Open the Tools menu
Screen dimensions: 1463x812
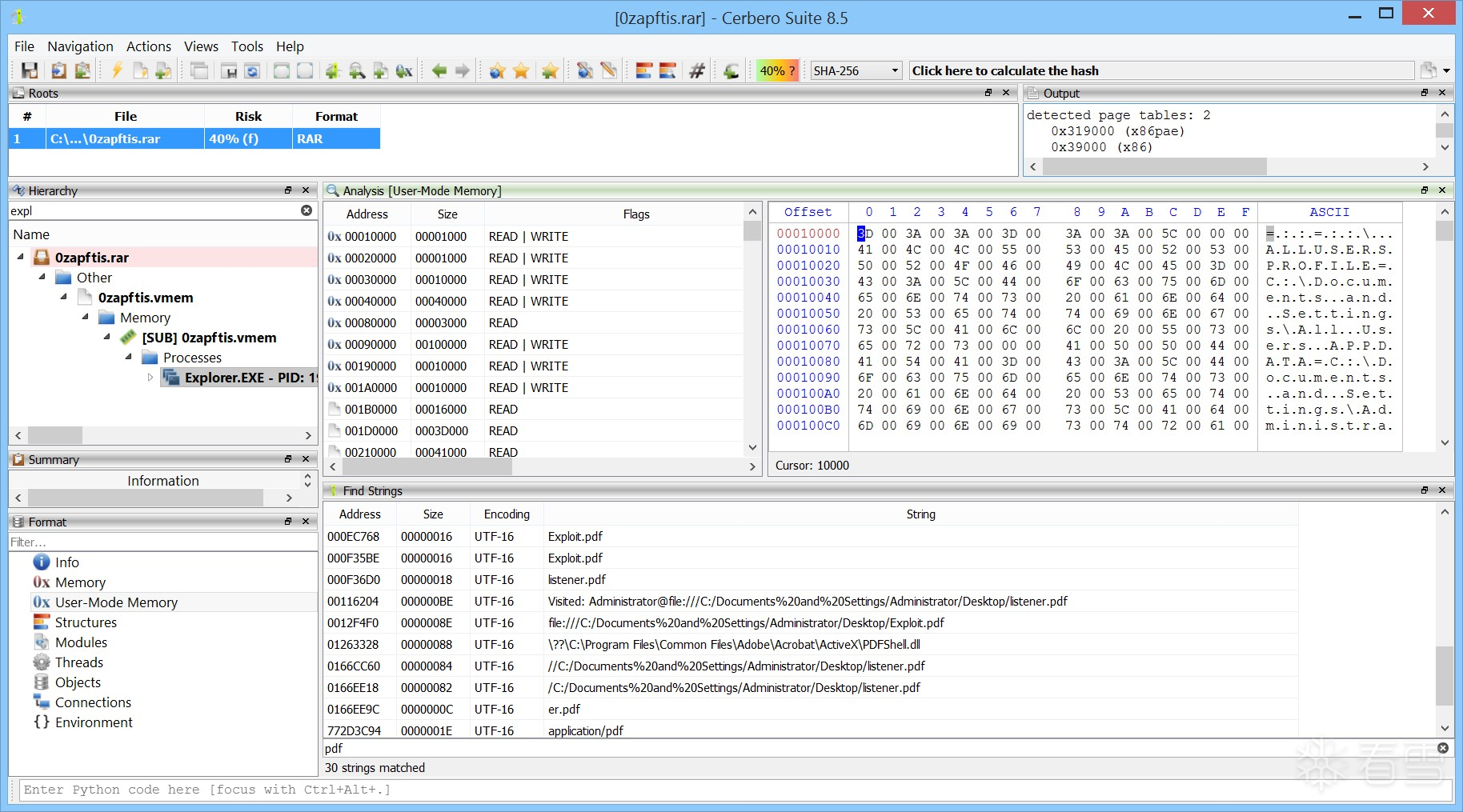coord(247,46)
